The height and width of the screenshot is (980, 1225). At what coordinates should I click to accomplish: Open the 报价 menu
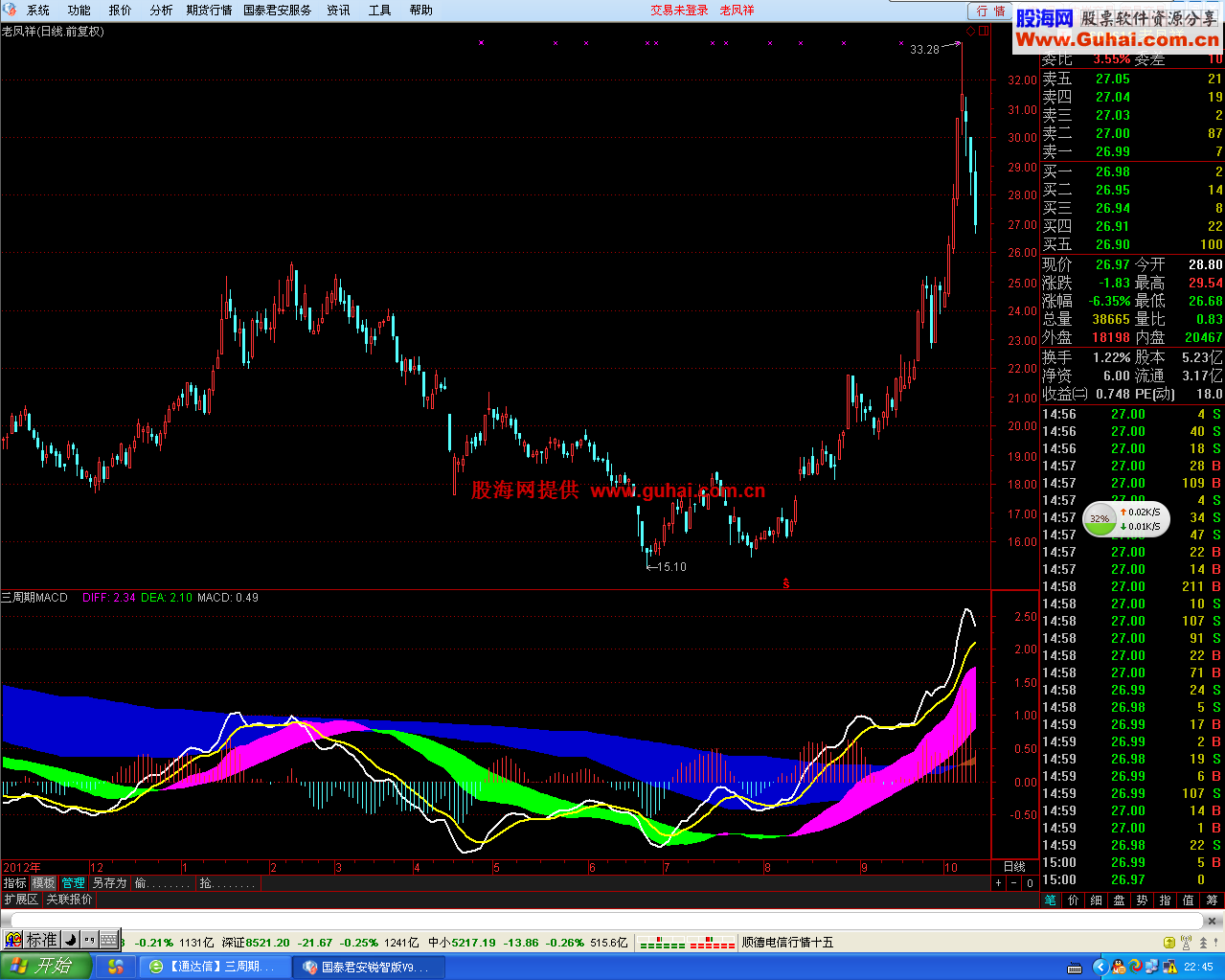pos(121,10)
